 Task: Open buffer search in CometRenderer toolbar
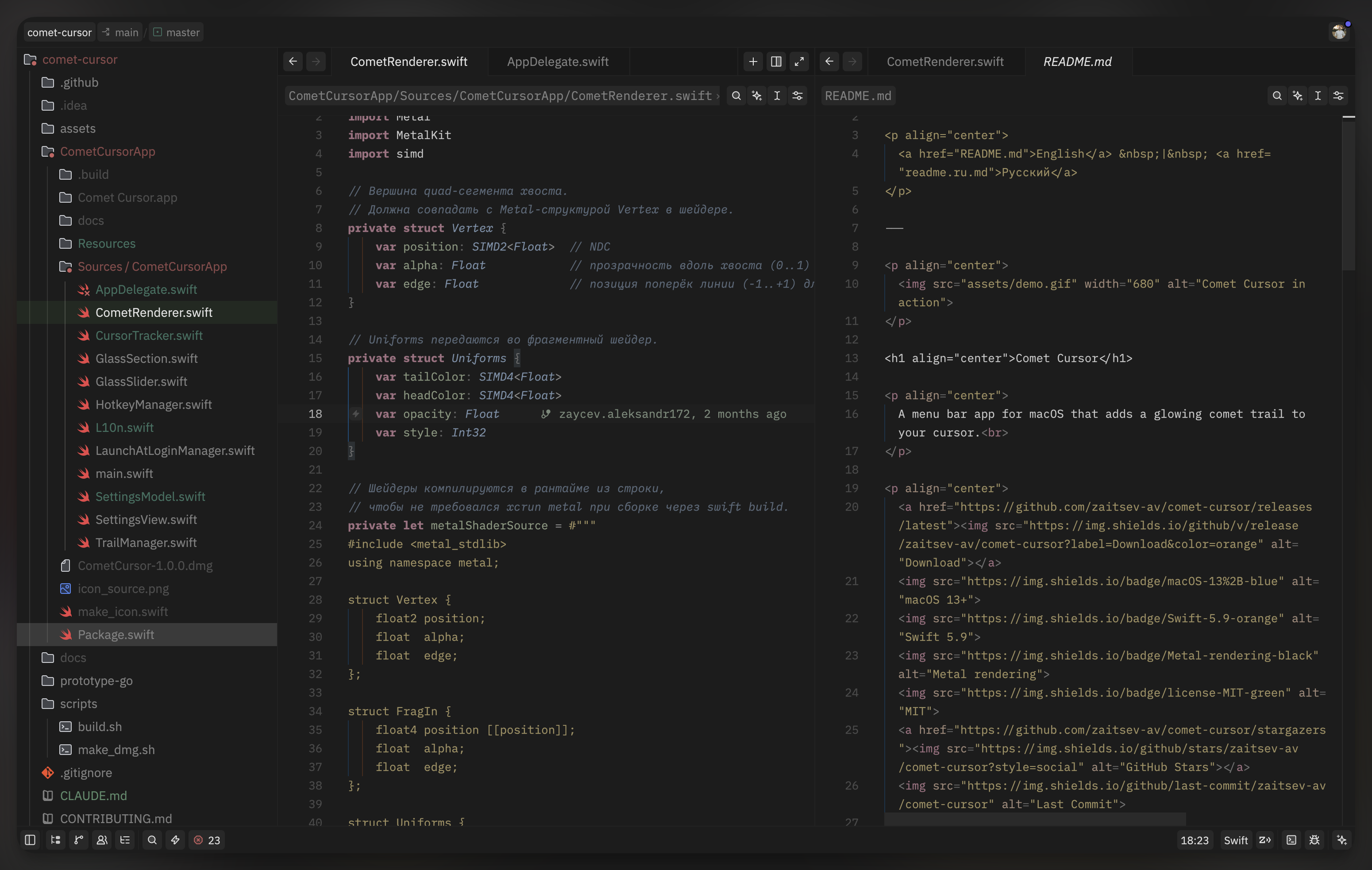tap(736, 96)
